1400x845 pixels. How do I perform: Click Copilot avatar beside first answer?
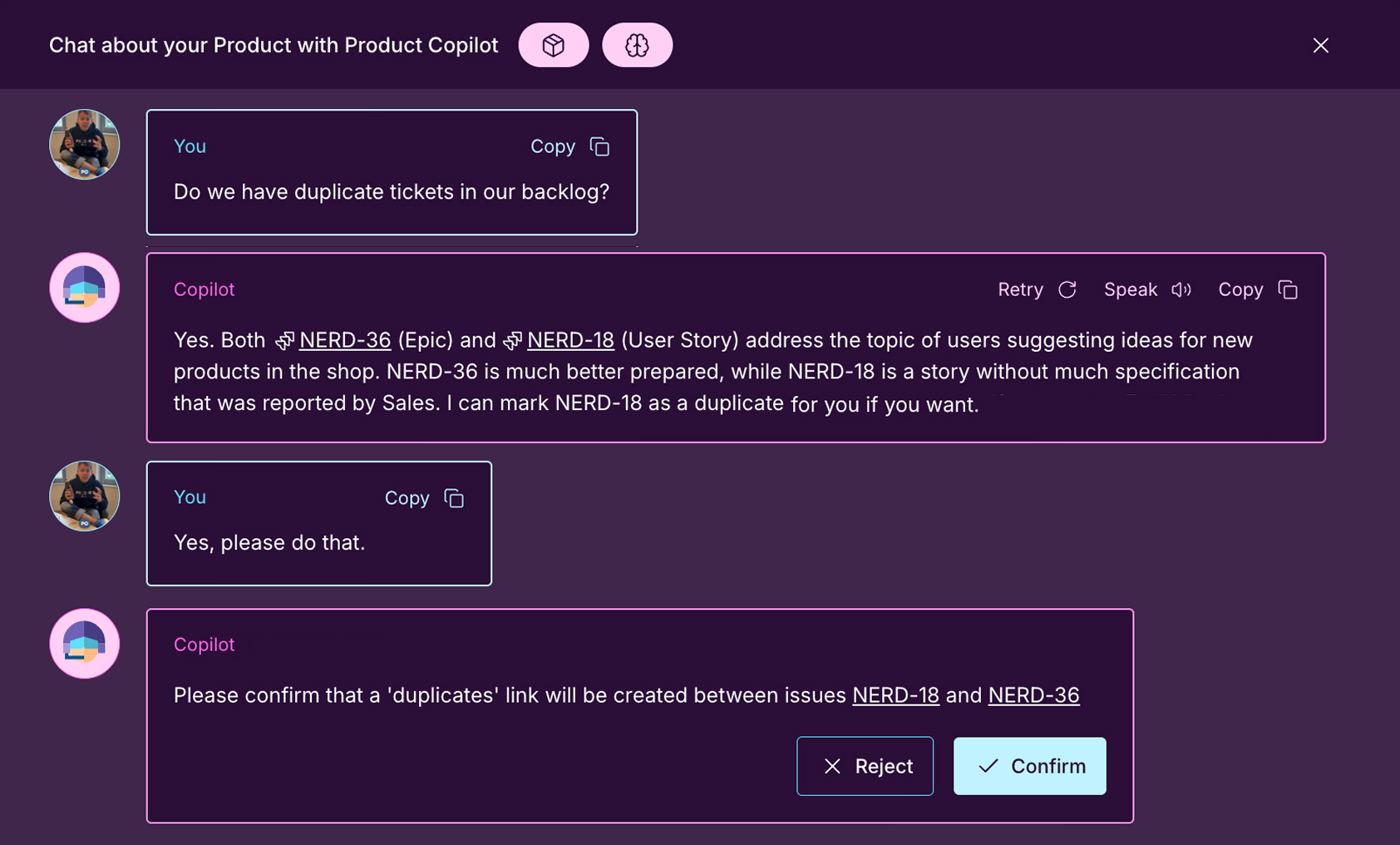click(x=85, y=288)
